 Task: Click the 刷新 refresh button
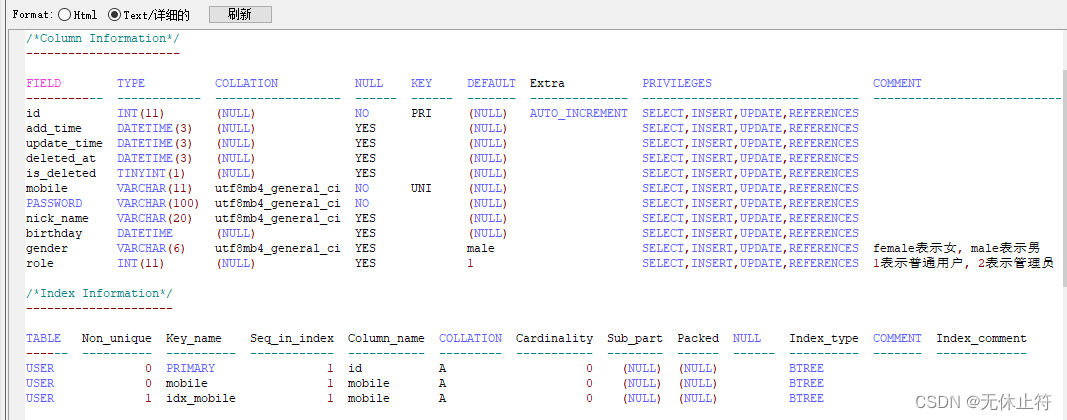coord(240,14)
